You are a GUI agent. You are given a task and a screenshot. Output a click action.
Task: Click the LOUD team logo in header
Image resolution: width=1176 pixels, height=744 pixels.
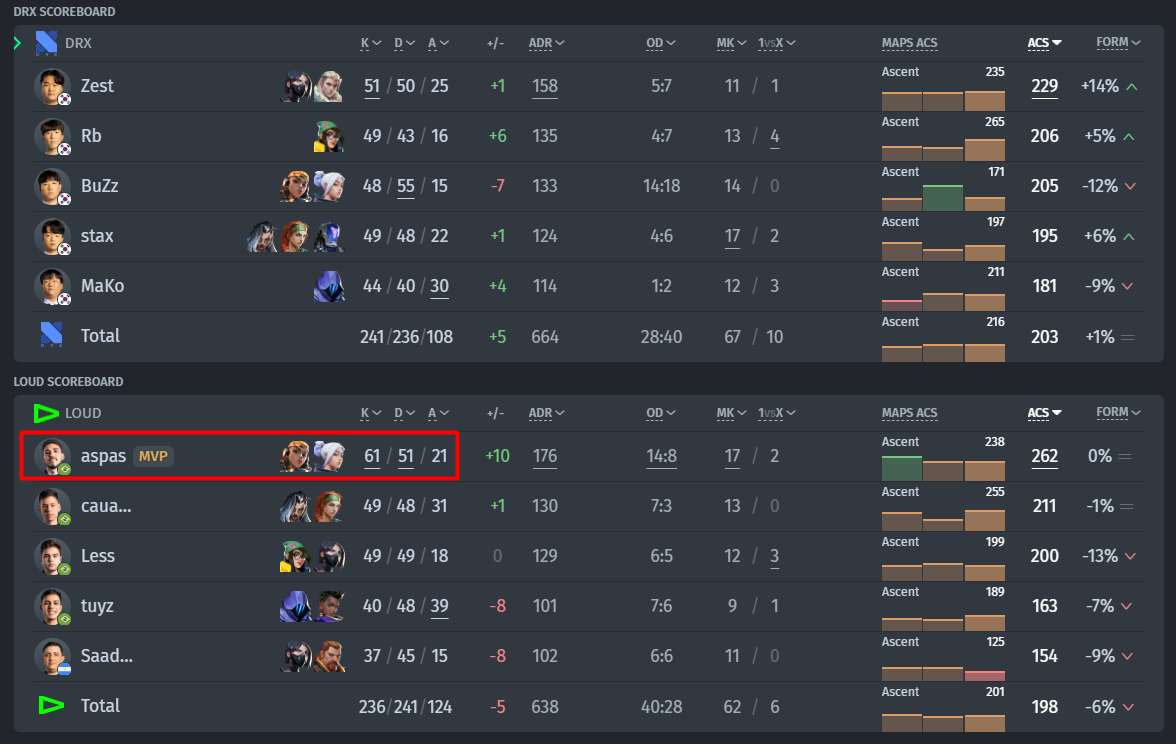click(46, 413)
